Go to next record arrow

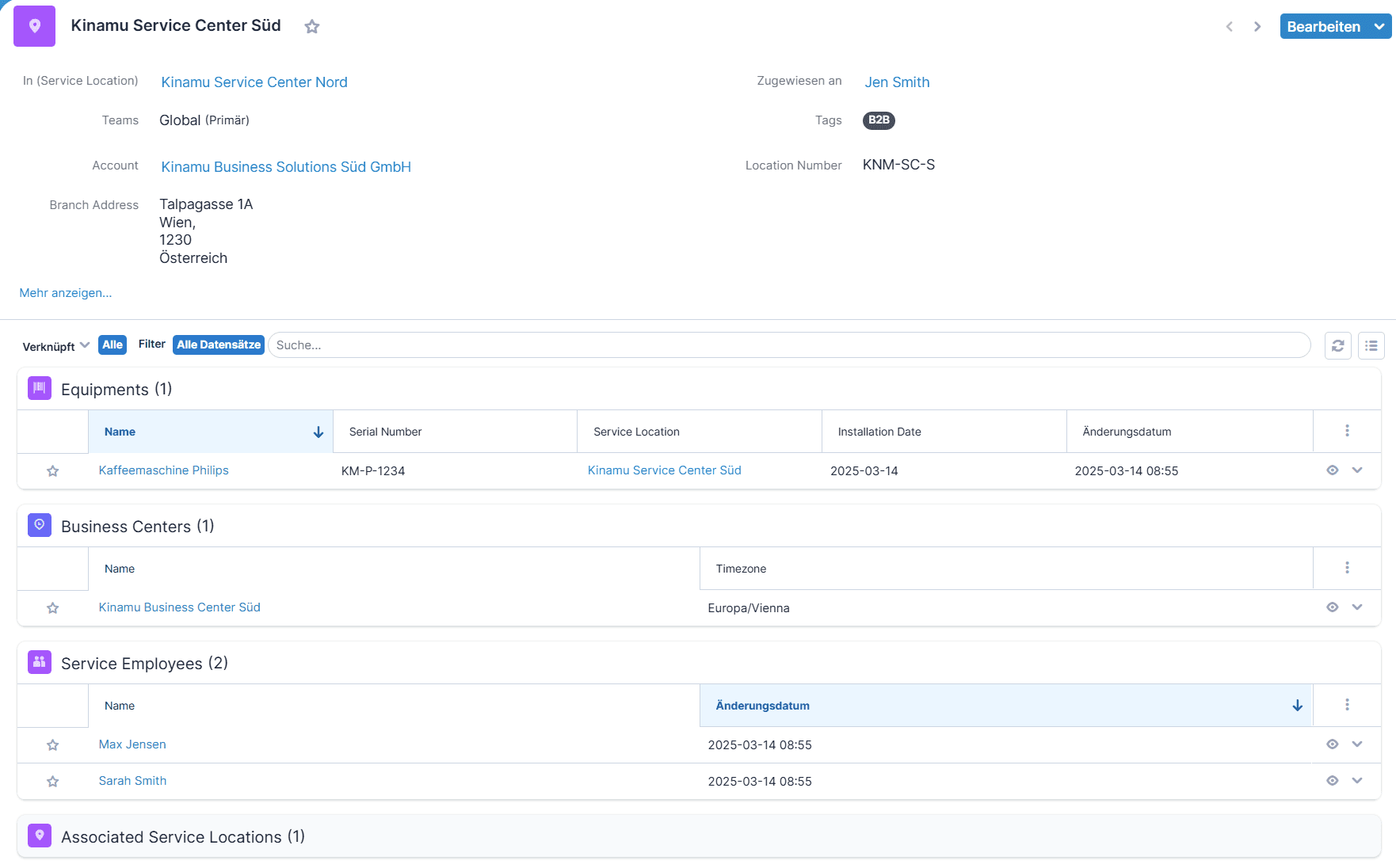point(1257,27)
